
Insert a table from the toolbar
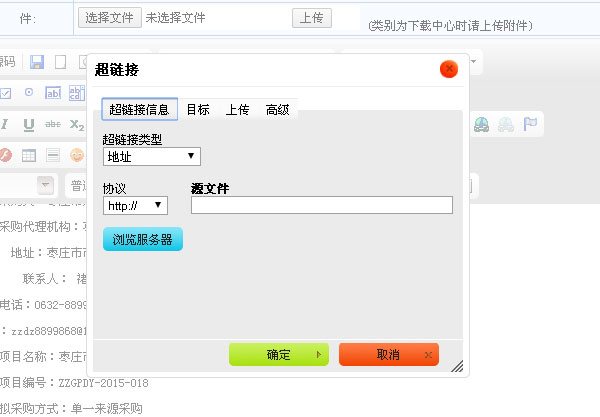(29, 155)
